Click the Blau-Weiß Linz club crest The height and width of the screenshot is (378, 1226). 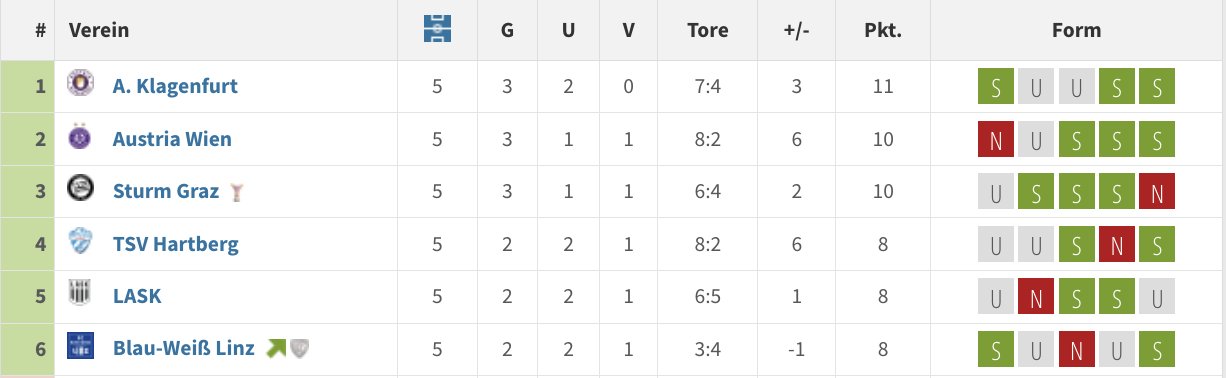[x=80, y=347]
